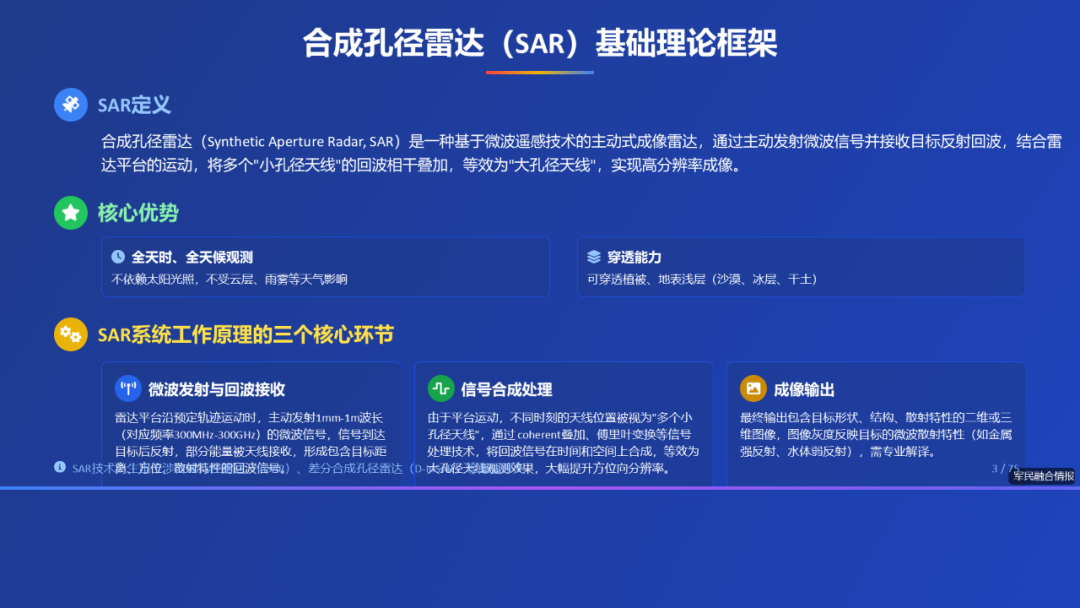The width and height of the screenshot is (1080, 608).
Task: Click the blue satellite icon beside SAR定义
Action: [68, 104]
